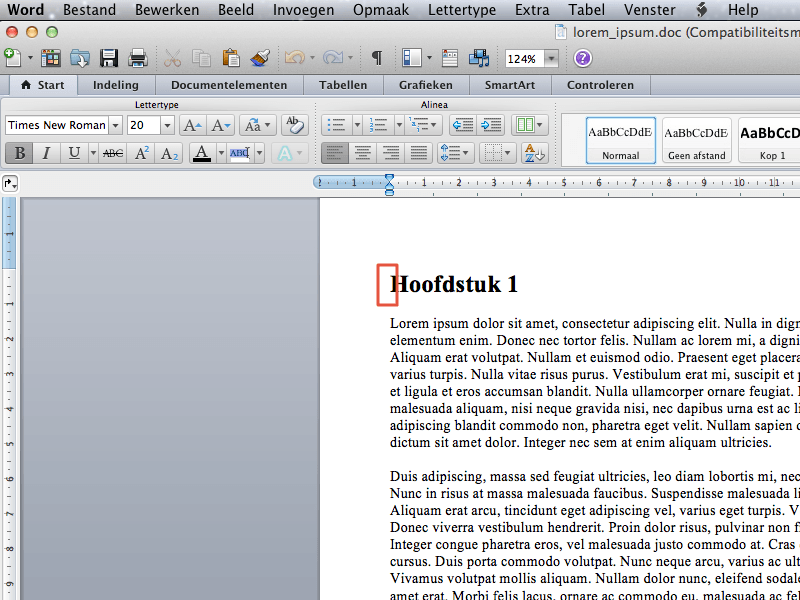Justify the paragraph text
This screenshot has height=600, width=800.
(418, 153)
